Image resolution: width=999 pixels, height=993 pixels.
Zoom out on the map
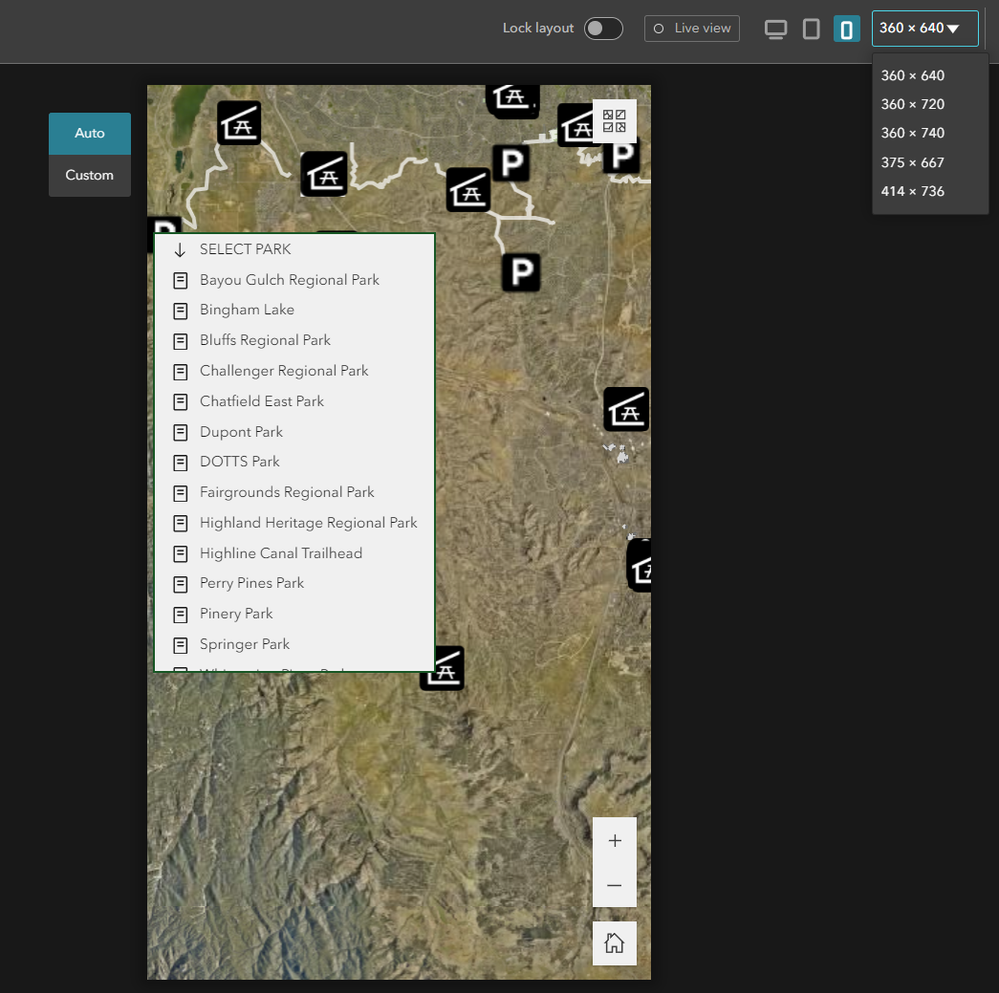tap(614, 885)
